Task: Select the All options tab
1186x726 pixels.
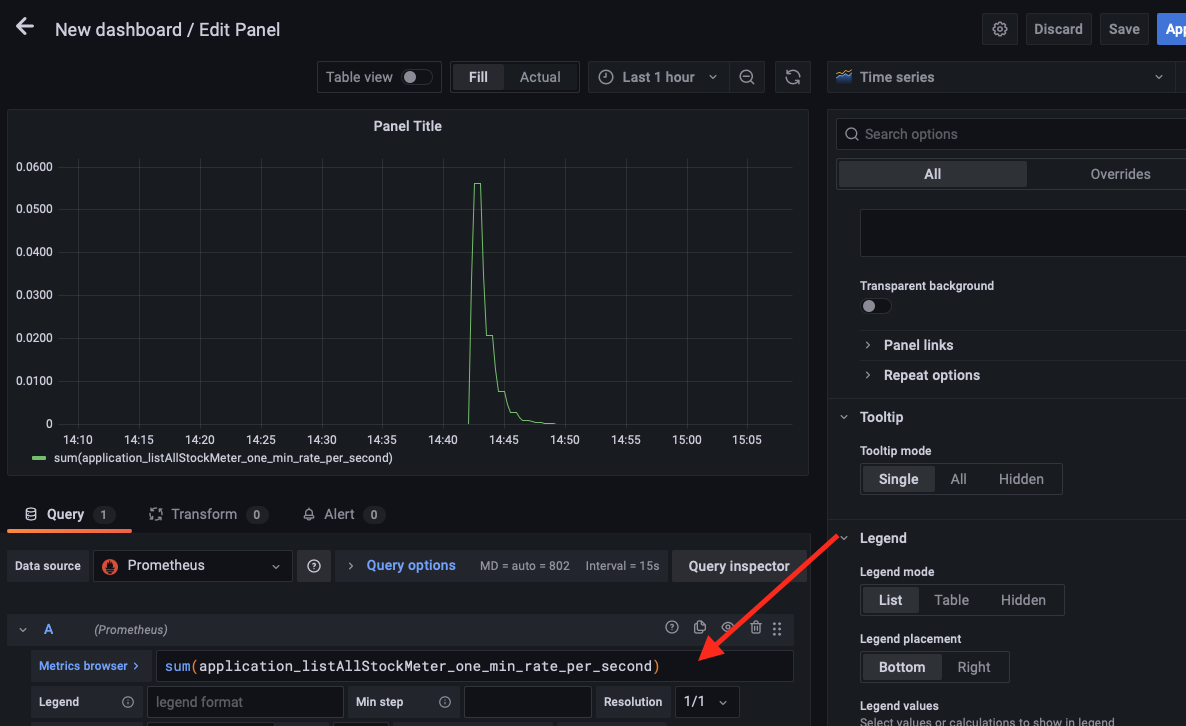Action: (933, 174)
